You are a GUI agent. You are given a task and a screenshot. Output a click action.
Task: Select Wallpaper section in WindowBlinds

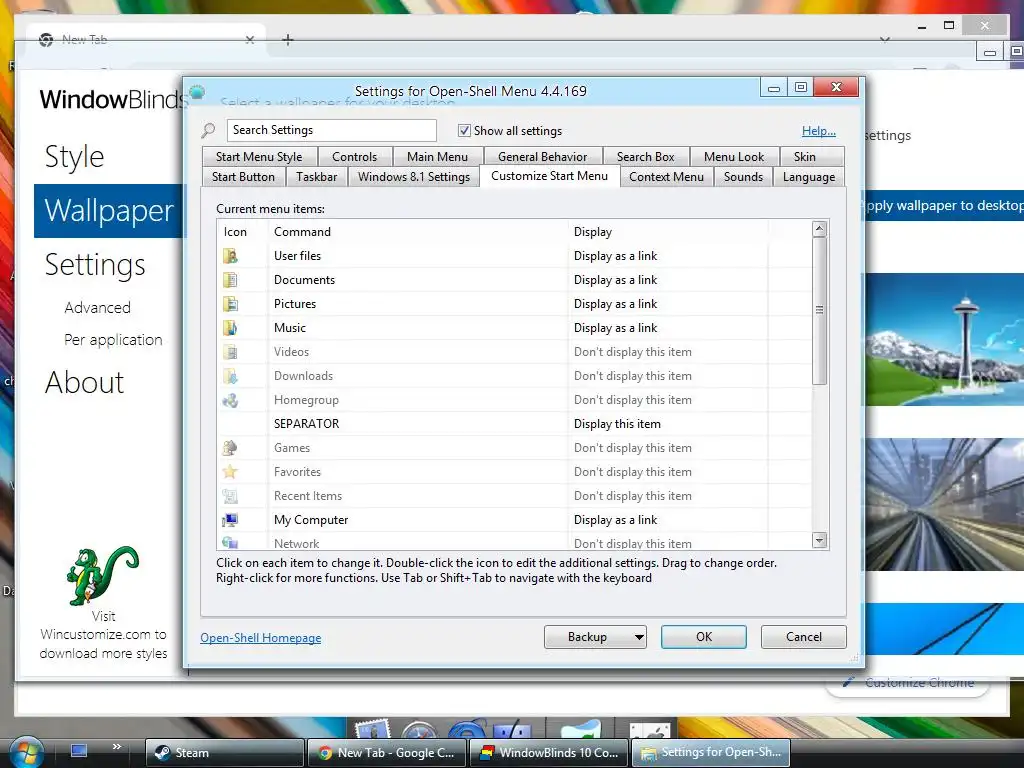(x=110, y=211)
